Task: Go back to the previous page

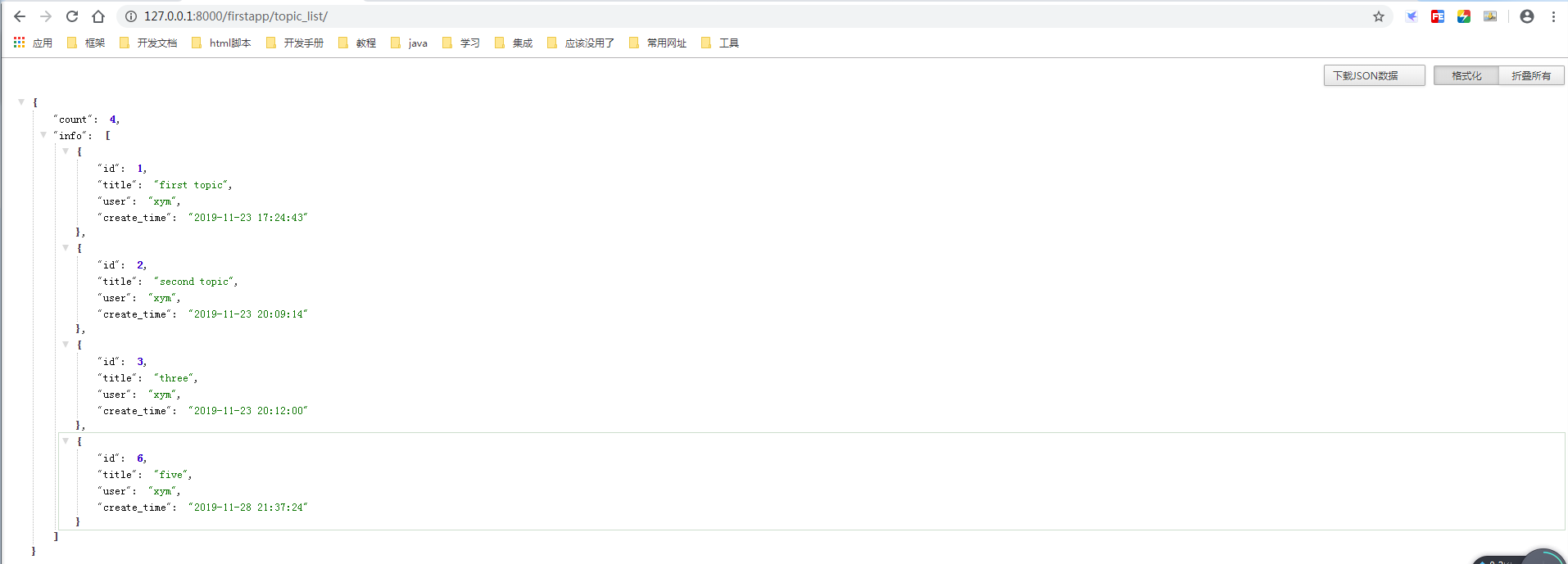Action: pos(20,16)
